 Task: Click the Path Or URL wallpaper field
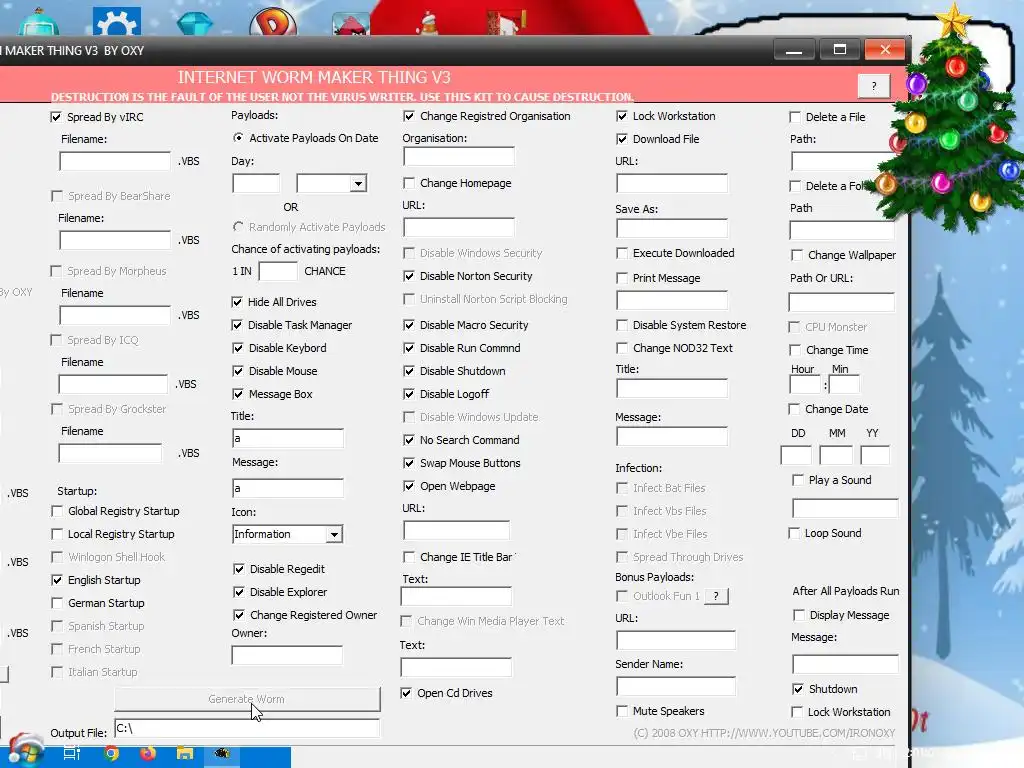coord(842,302)
